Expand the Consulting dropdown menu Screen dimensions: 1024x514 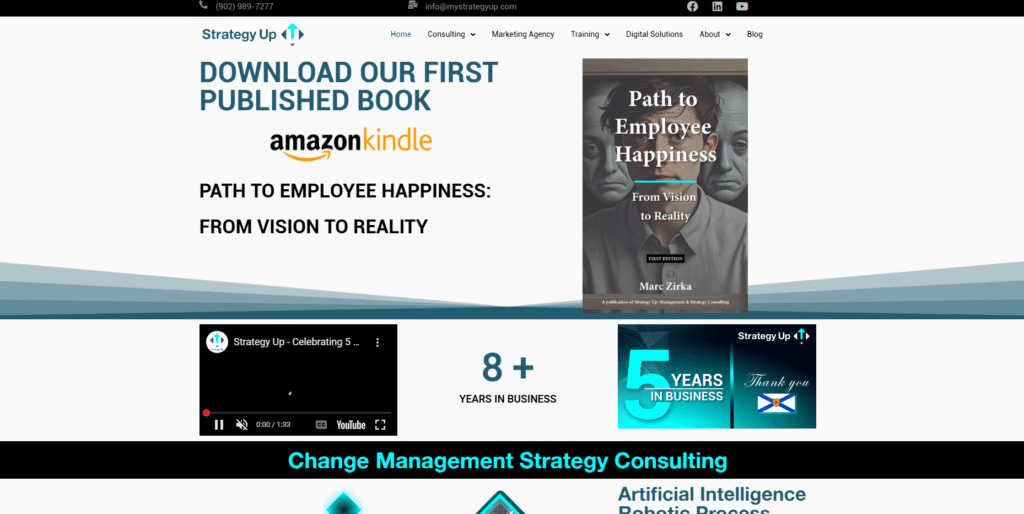pyautogui.click(x=451, y=34)
